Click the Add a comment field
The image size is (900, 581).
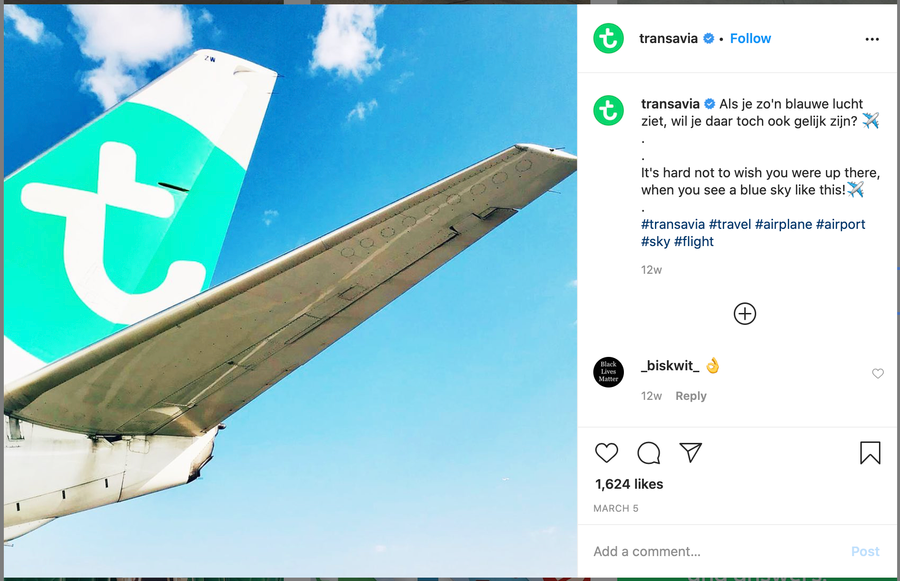710,551
